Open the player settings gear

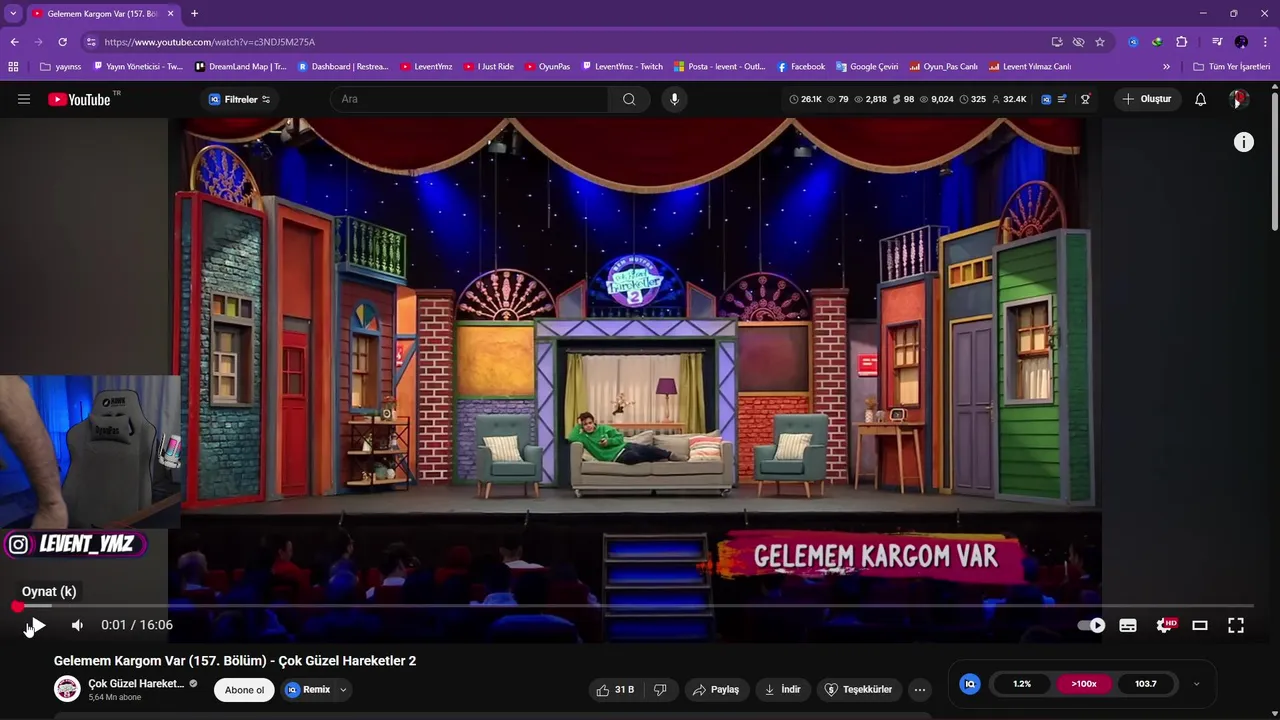click(1165, 625)
